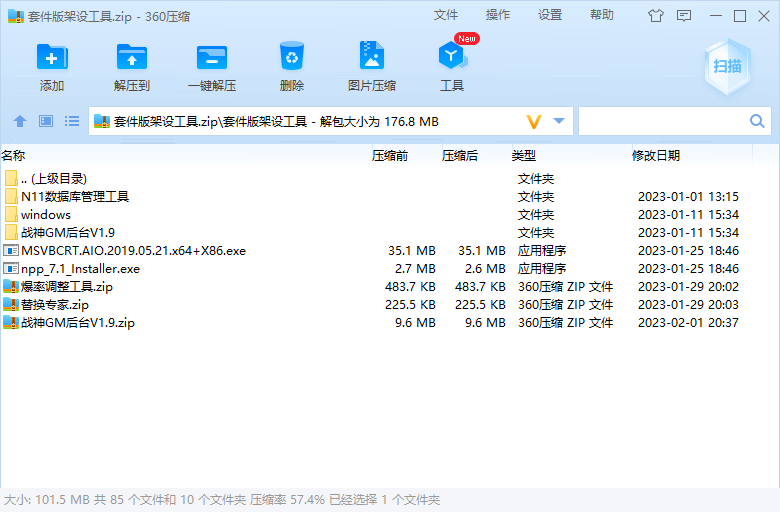Open the feedback message icon in the title bar
Viewport: 780px width, 512px height.
point(684,16)
